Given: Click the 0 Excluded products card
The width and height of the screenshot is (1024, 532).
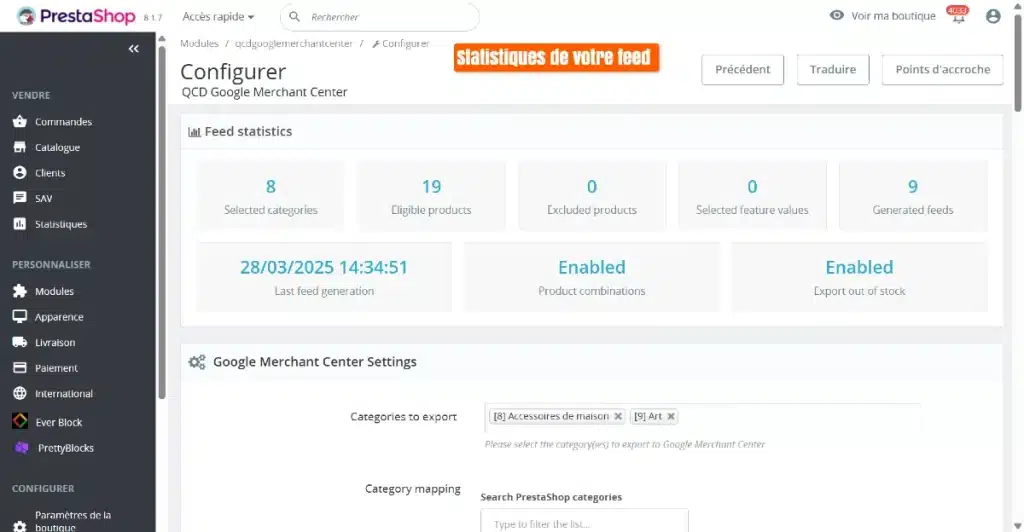Looking at the screenshot, I should (592, 196).
